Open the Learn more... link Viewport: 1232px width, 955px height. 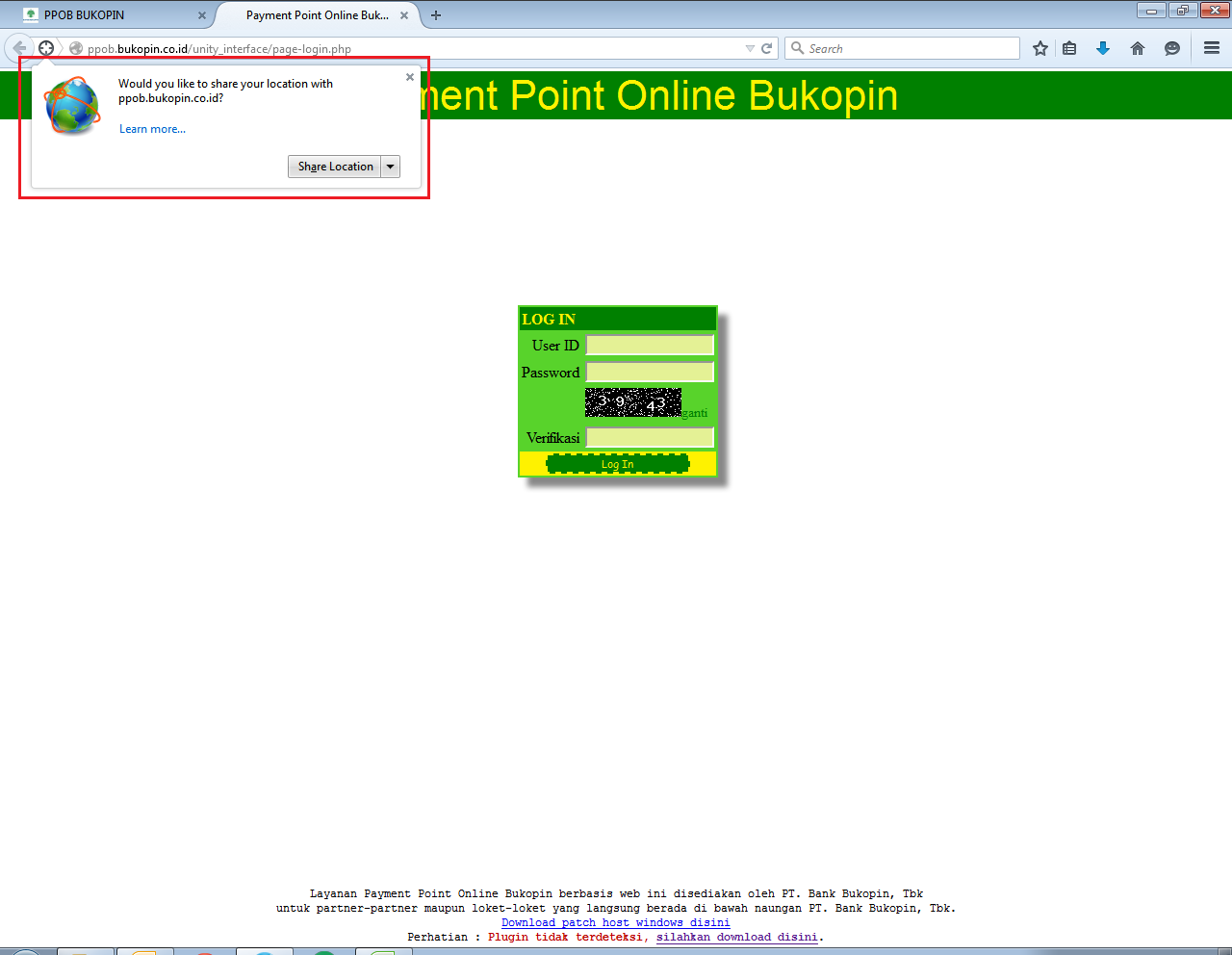pos(152,129)
